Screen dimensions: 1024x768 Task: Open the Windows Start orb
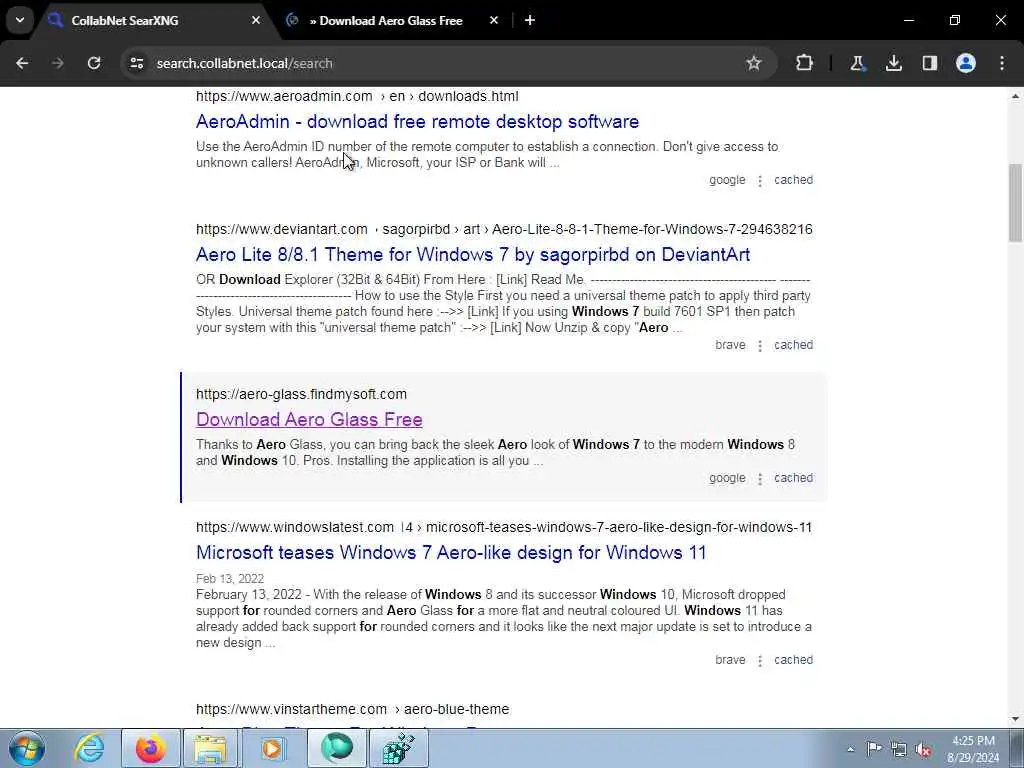tap(26, 748)
